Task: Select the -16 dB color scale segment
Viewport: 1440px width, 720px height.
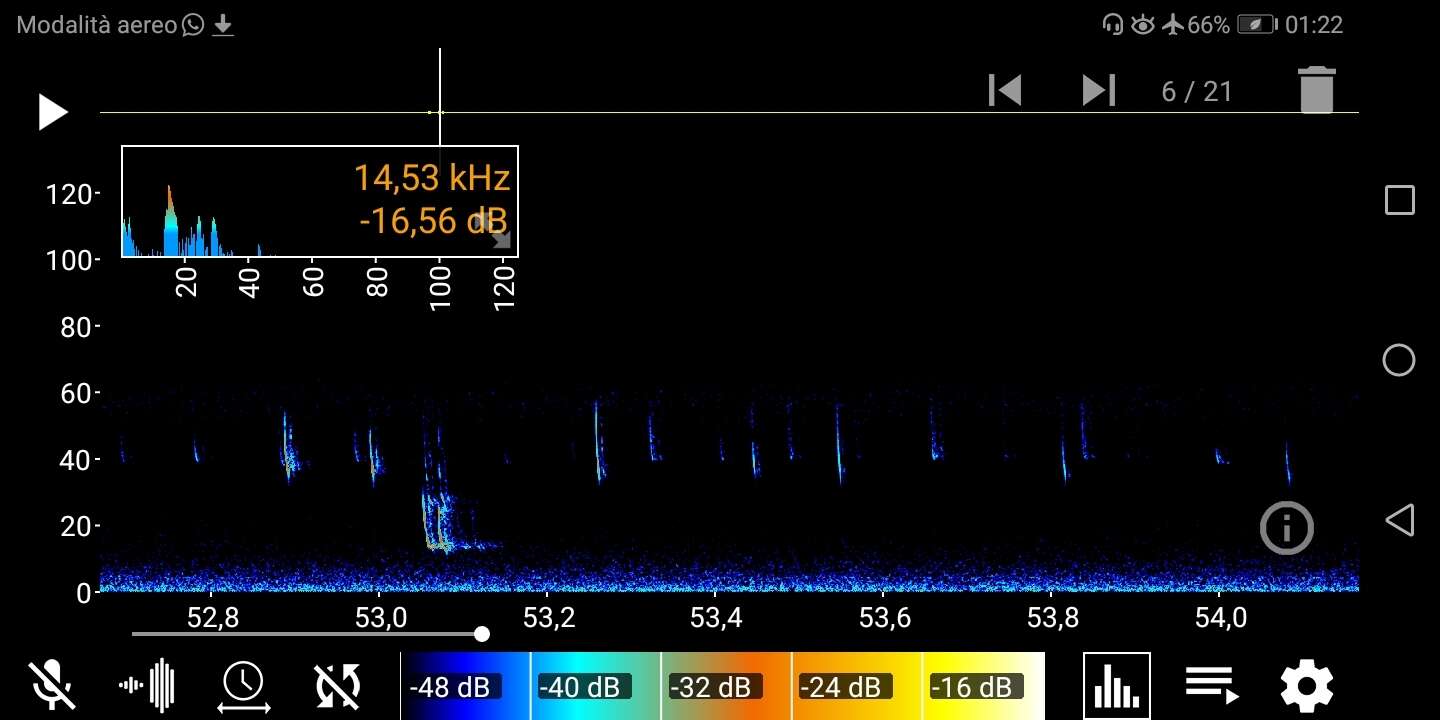Action: pos(983,686)
